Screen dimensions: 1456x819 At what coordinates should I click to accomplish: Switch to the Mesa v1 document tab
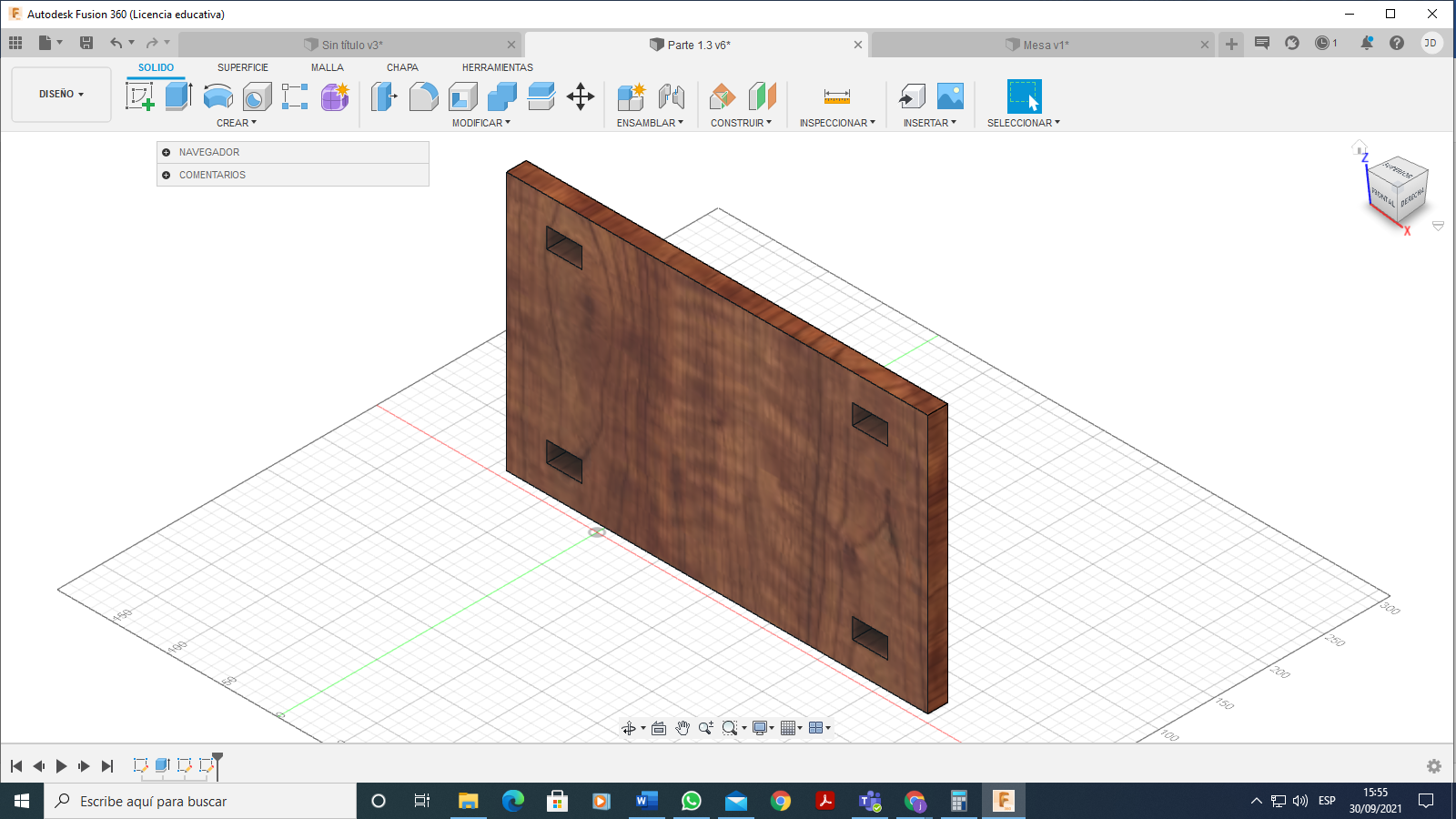click(1044, 45)
